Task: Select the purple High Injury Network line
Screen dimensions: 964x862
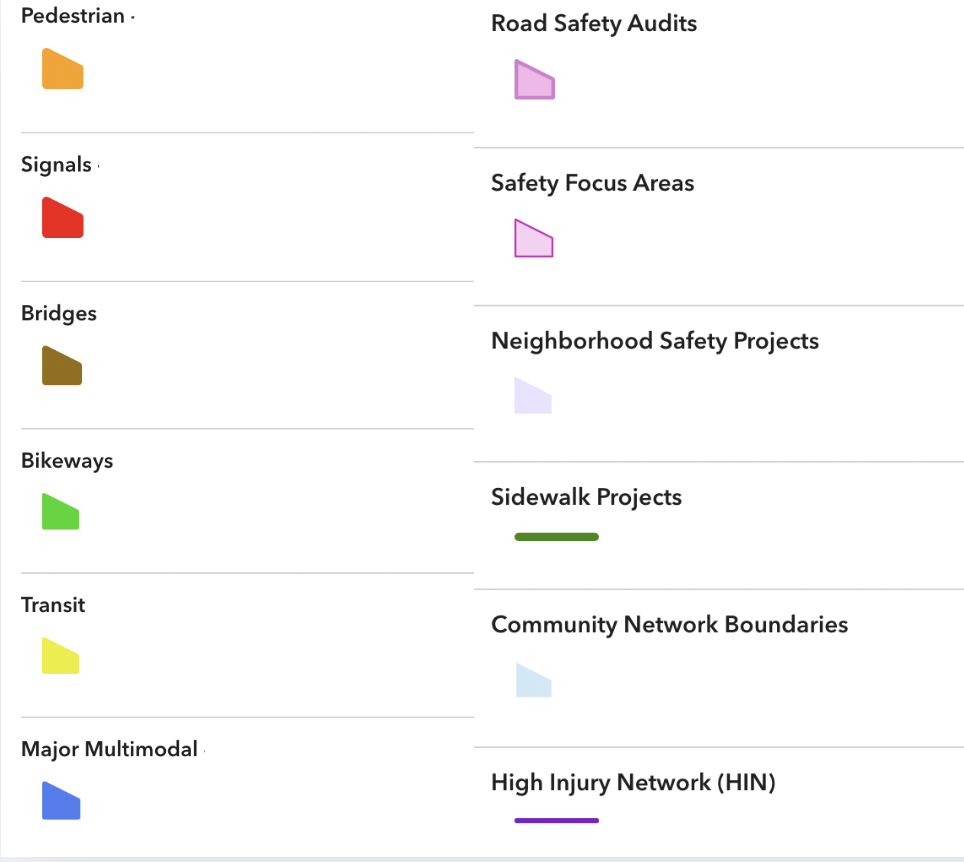Action: [556, 821]
